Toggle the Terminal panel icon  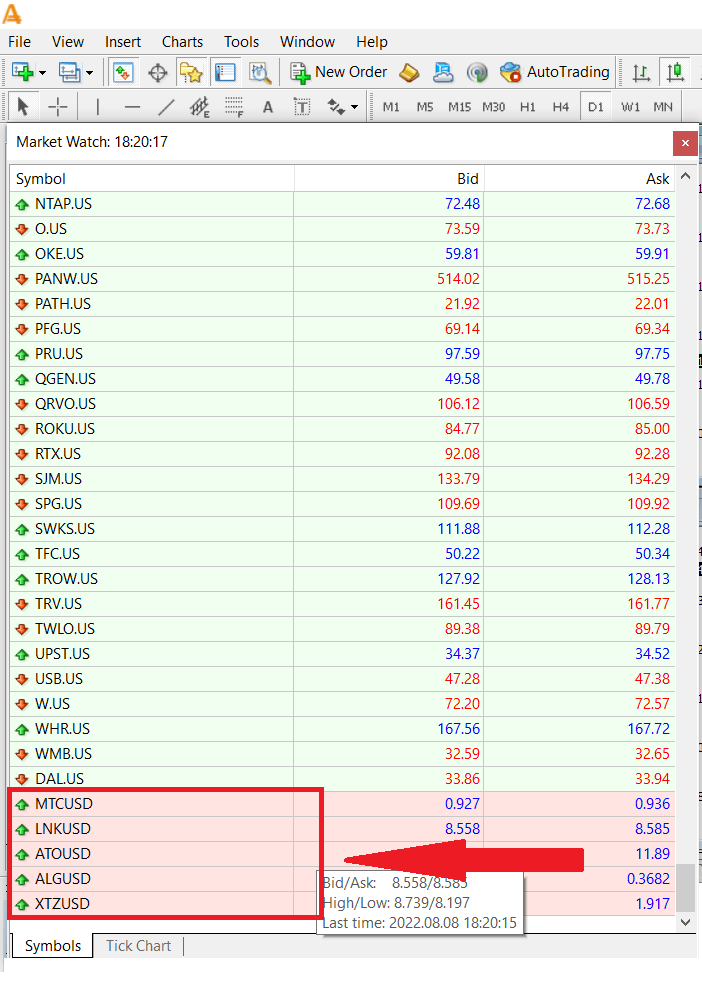click(x=225, y=73)
